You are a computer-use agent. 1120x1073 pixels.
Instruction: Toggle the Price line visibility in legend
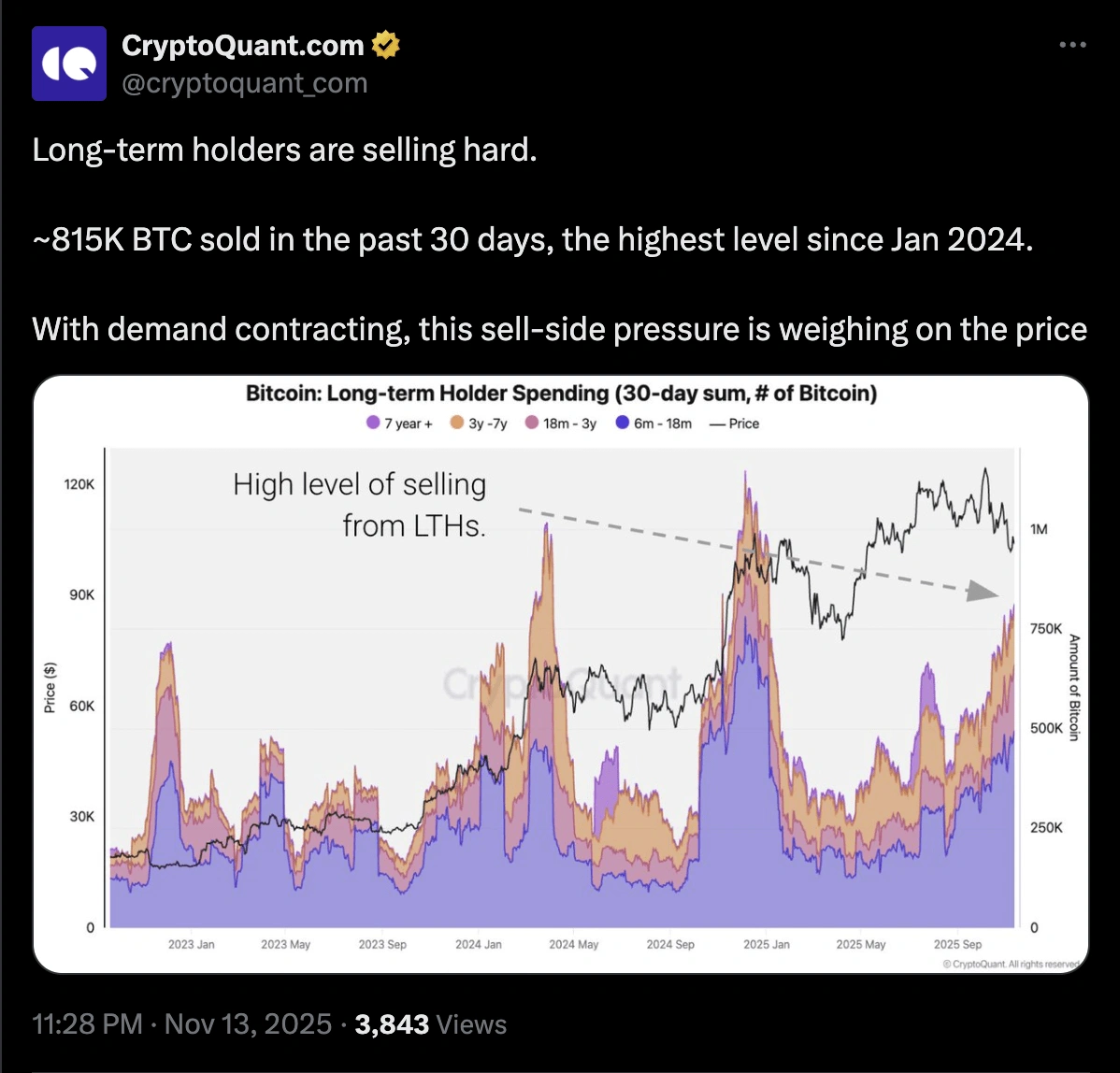click(738, 422)
